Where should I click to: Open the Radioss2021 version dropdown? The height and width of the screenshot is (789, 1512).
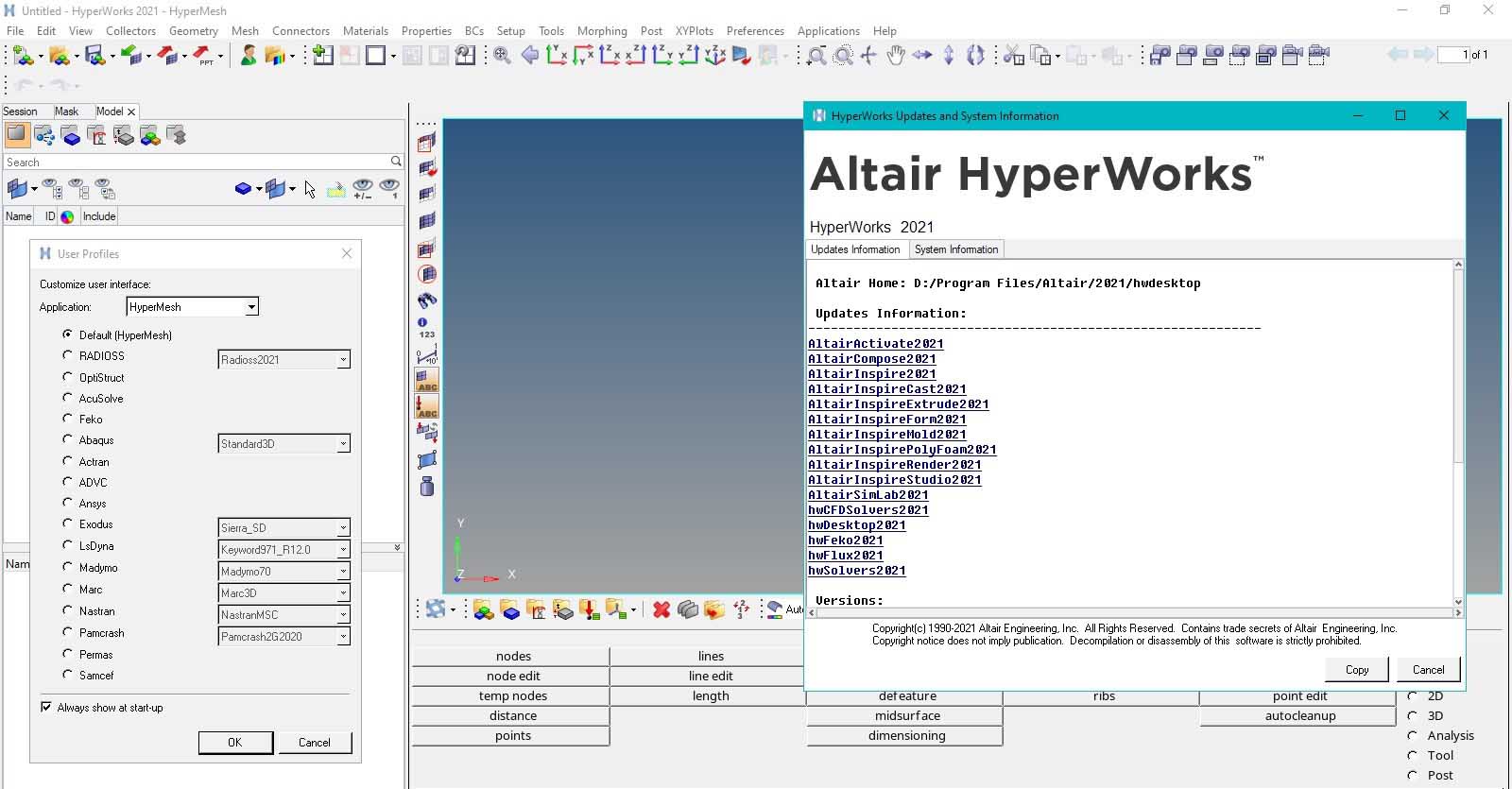[283, 360]
